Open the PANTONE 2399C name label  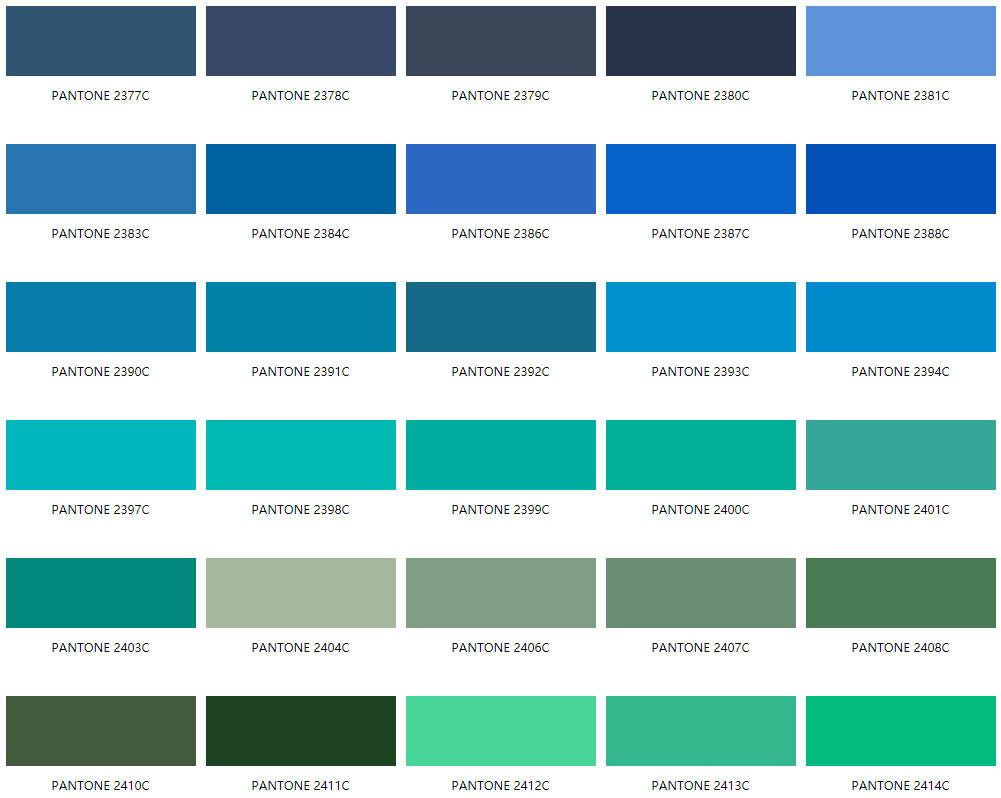click(500, 510)
